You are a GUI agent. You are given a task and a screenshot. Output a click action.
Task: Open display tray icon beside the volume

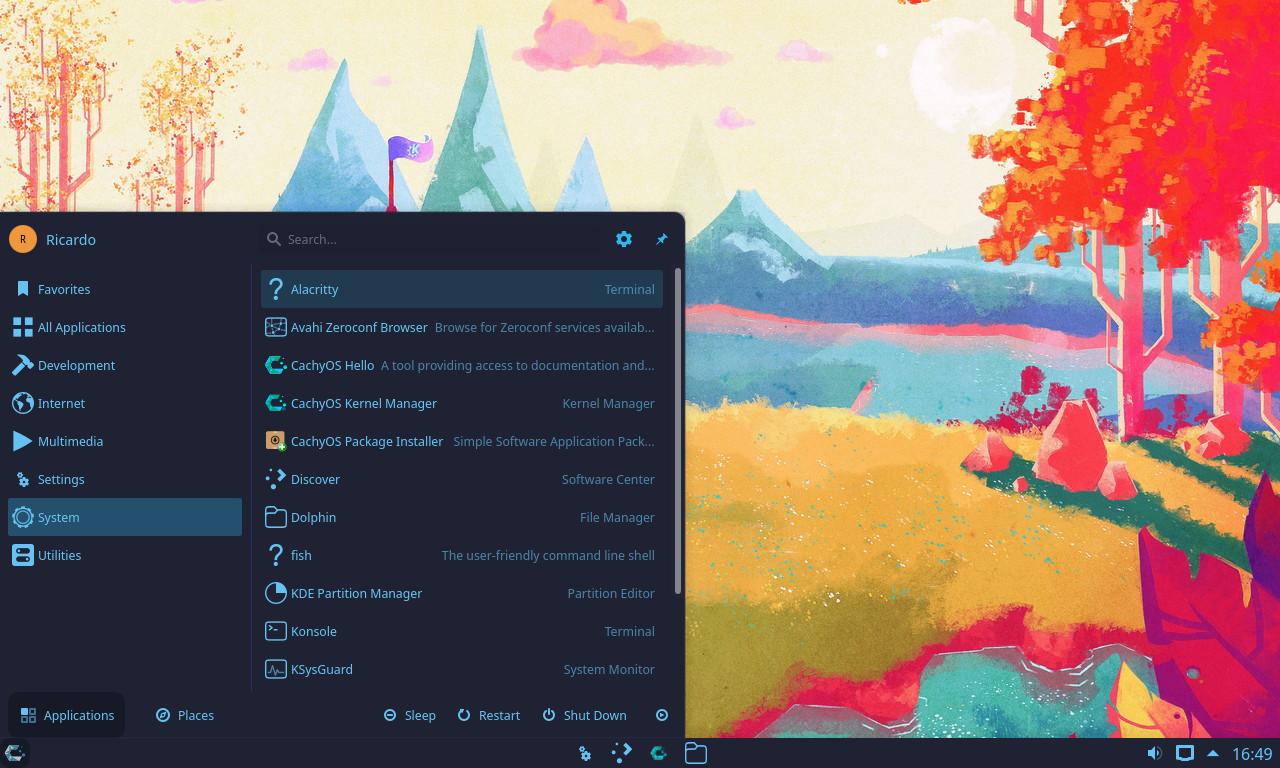tap(1184, 753)
